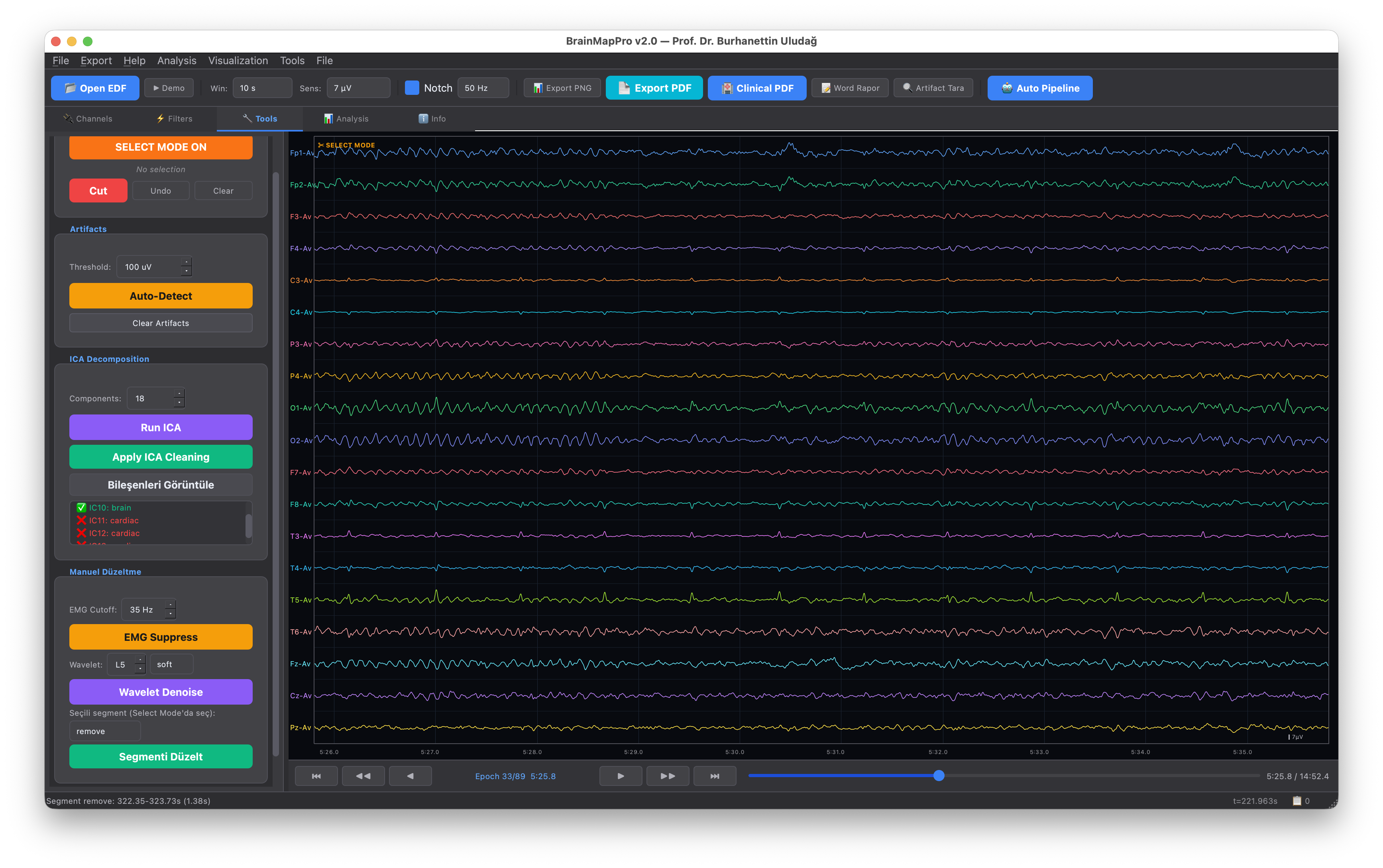Click Segmenti Düzelt button
This screenshot has height=868, width=1383.
(161, 756)
